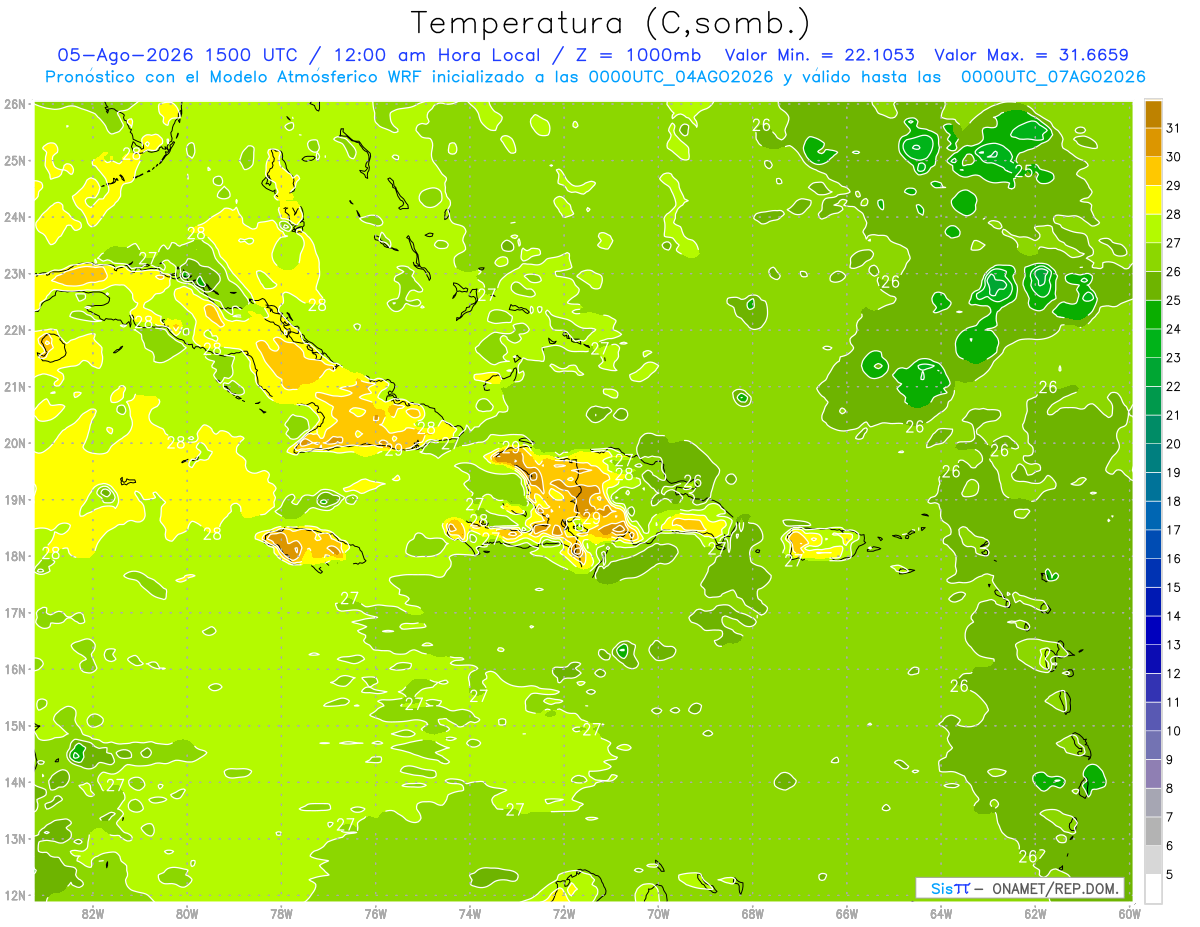Pick the brown color band above 31

click(x=1153, y=114)
